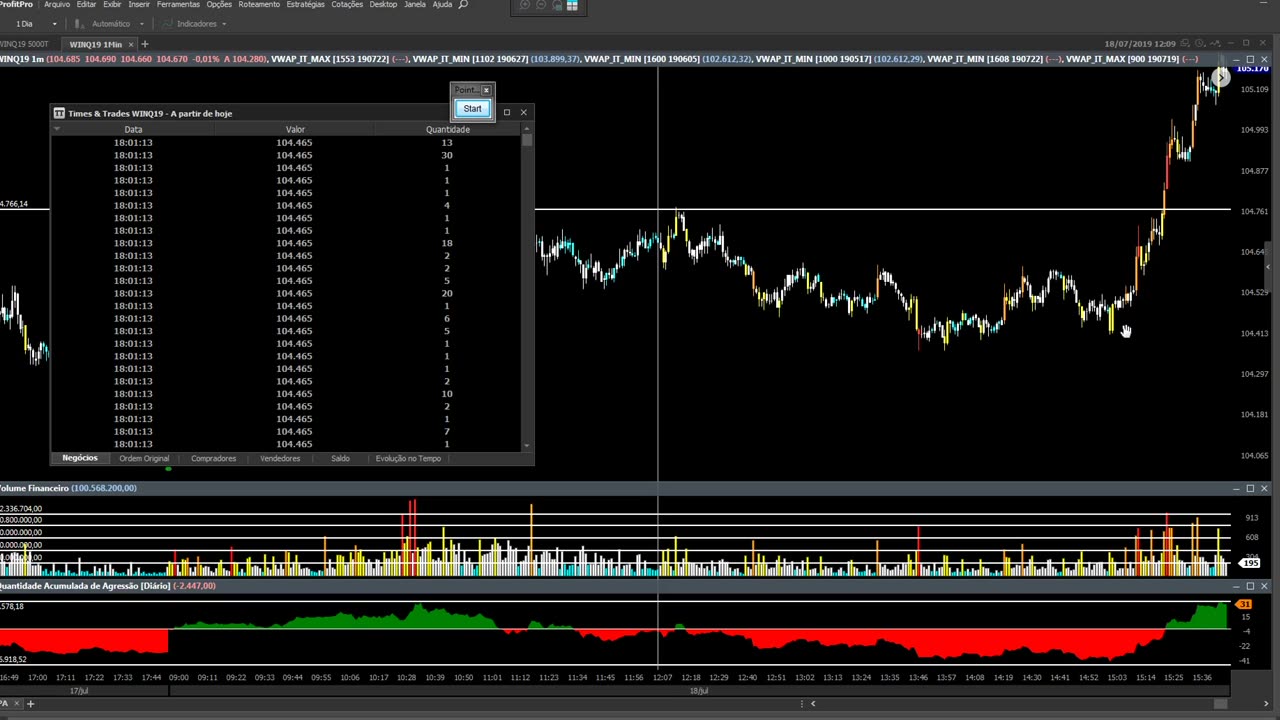Open the Inserir menu

(139, 4)
